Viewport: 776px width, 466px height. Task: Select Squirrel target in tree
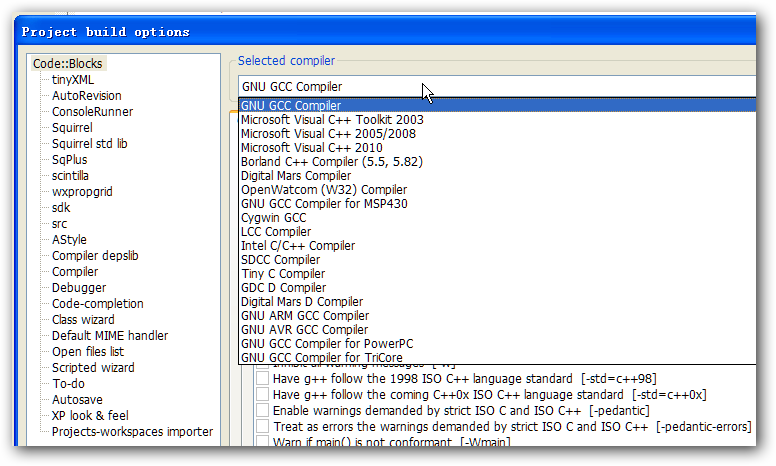pos(72,128)
